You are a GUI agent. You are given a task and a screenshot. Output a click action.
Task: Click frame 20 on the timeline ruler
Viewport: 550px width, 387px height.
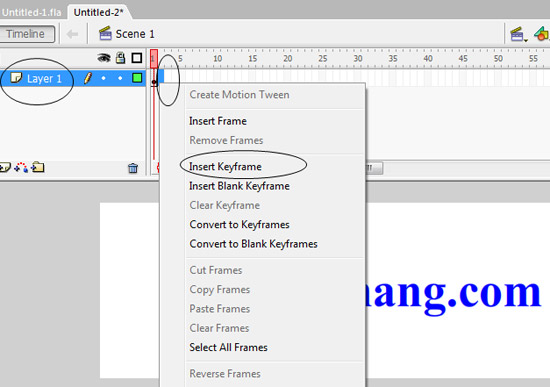tap(288, 58)
